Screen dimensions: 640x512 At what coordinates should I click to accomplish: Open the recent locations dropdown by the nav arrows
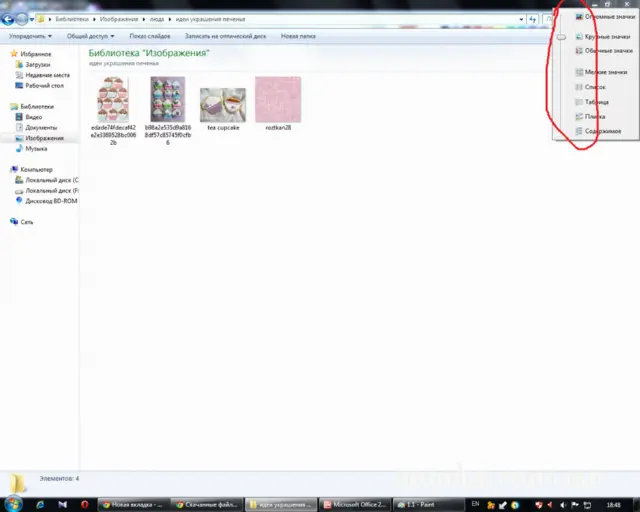[31, 19]
